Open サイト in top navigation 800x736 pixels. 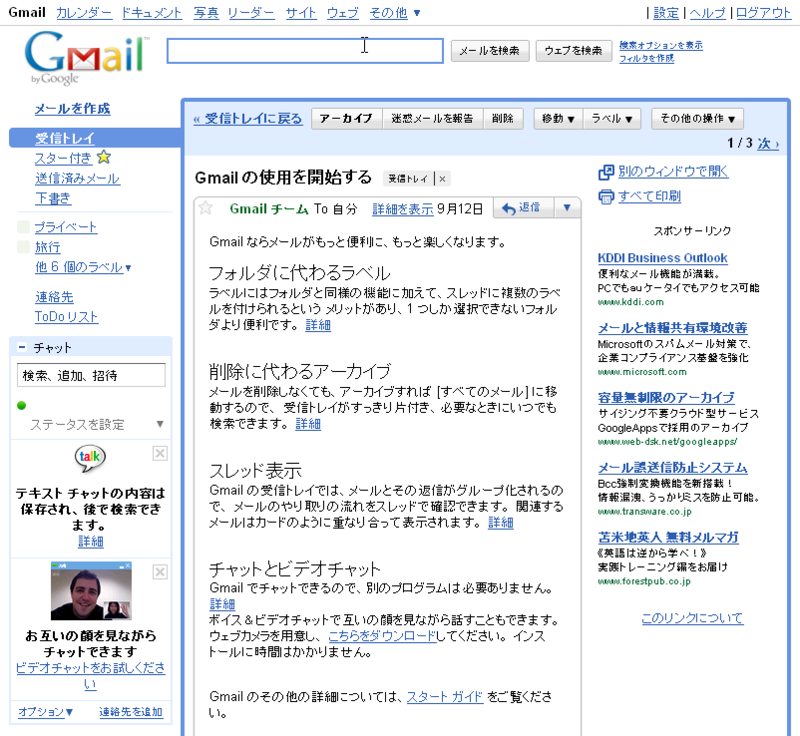pyautogui.click(x=301, y=13)
